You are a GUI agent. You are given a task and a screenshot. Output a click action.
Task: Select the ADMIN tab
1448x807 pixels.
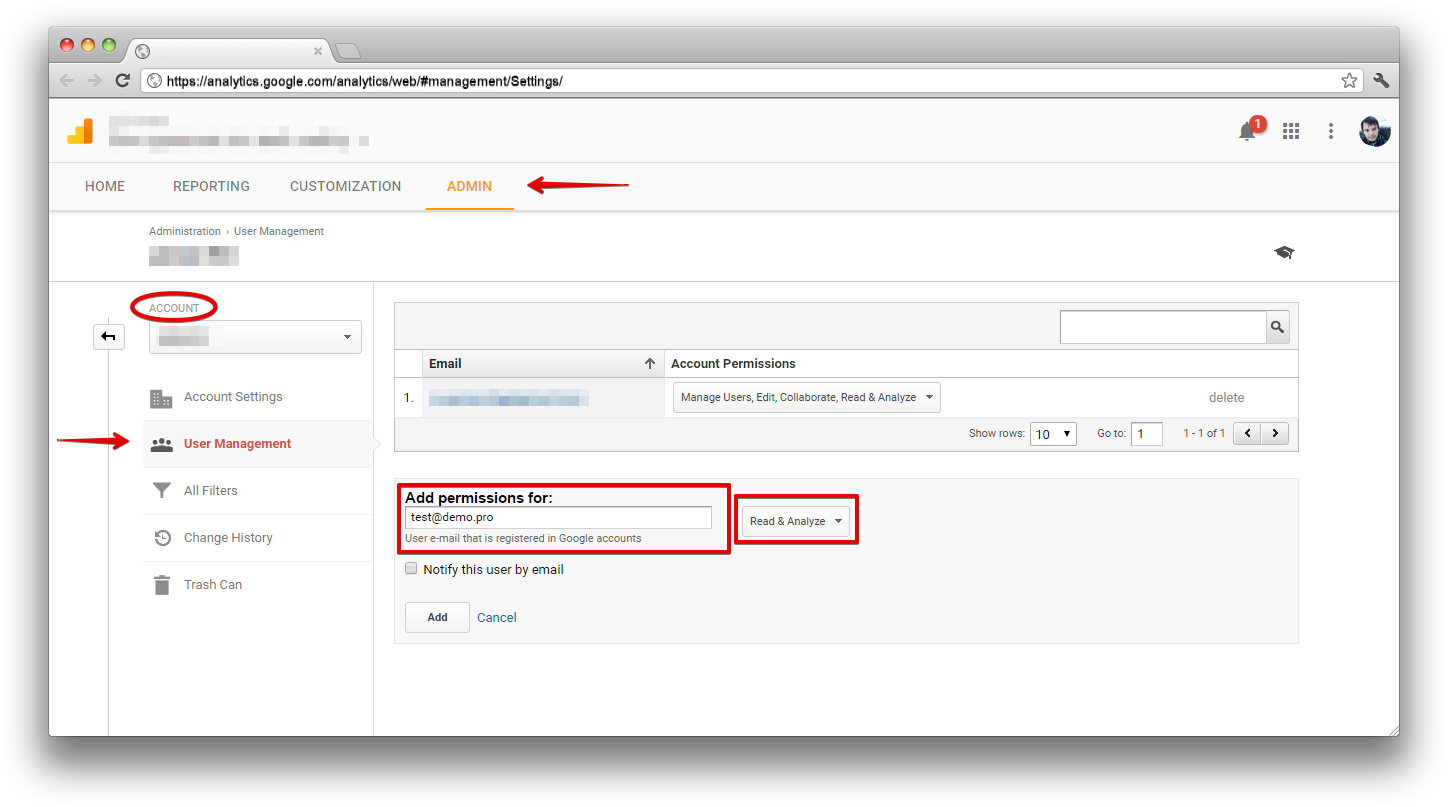pyautogui.click(x=469, y=186)
